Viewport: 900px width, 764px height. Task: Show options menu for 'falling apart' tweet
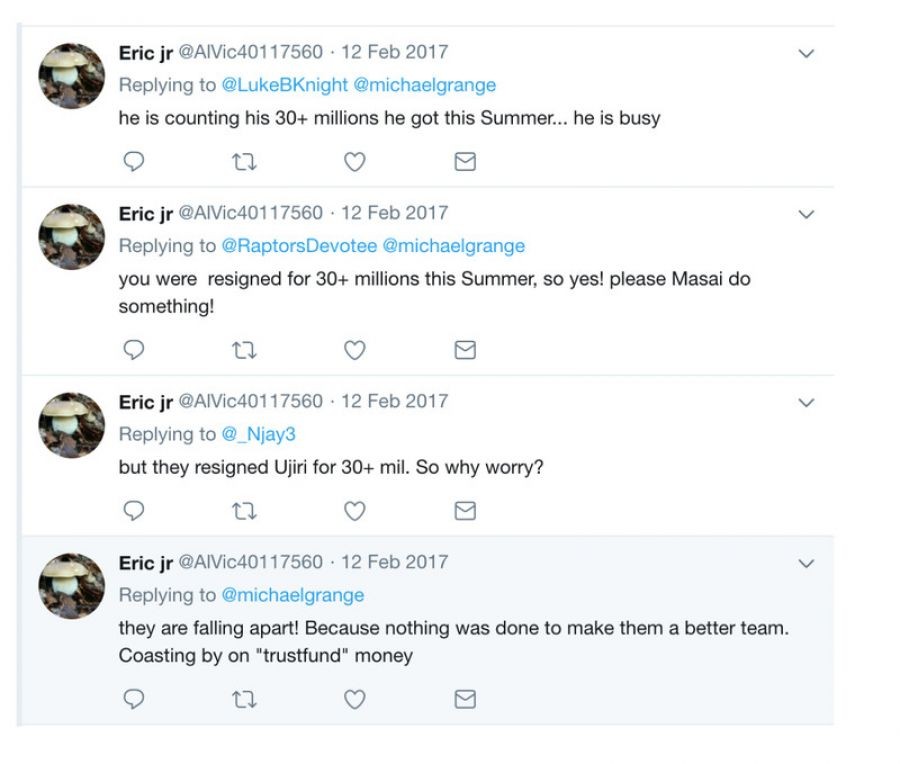click(x=806, y=564)
